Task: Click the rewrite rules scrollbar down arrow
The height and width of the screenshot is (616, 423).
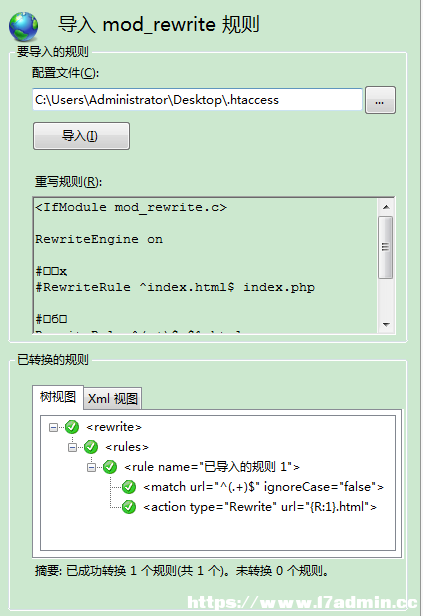Action: [386, 324]
